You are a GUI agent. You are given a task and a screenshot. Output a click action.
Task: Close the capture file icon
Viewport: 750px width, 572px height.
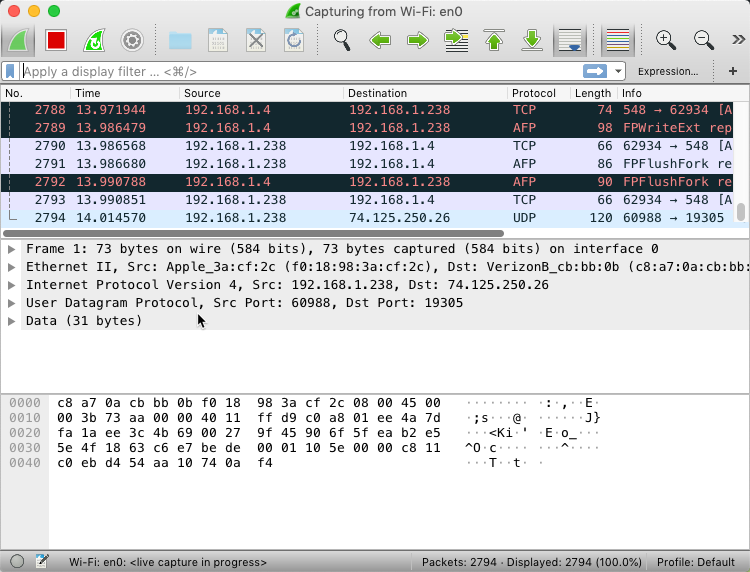click(x=256, y=40)
